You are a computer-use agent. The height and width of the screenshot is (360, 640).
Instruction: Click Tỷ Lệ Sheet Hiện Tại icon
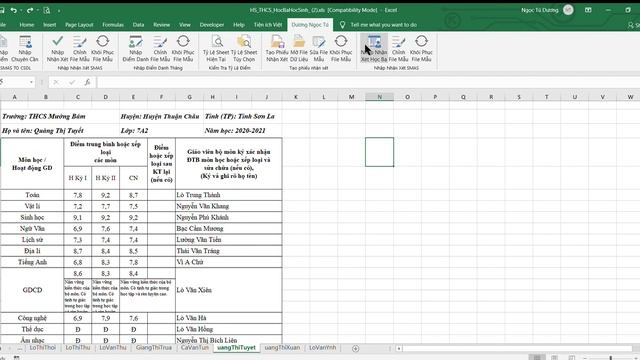coord(216,48)
